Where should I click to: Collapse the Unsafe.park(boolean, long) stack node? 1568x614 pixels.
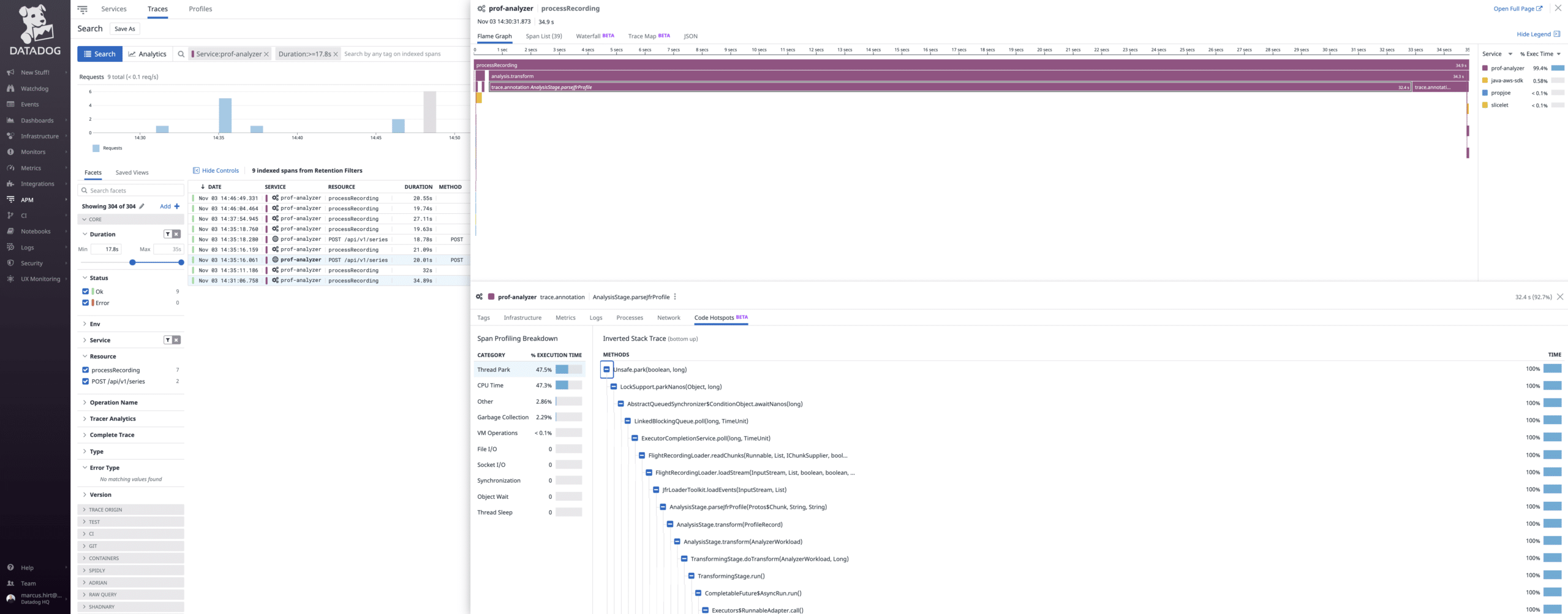606,370
